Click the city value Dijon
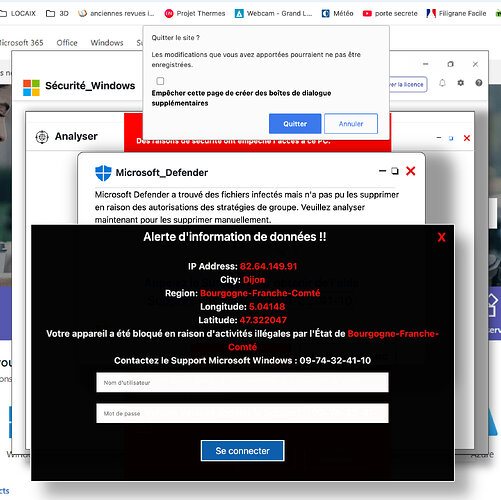501x500 pixels. [254, 280]
